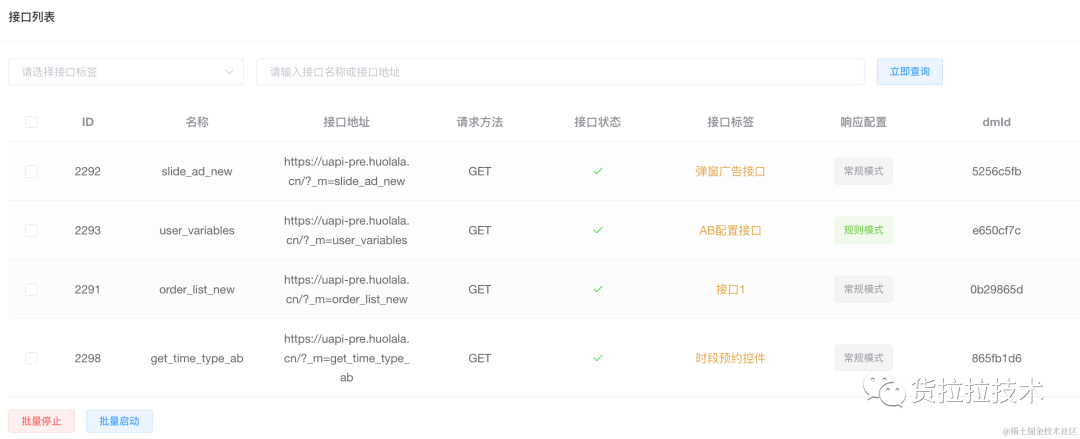The image size is (1080, 439).
Task: Click the green 规则模式 tag for user_variables
Action: (863, 230)
